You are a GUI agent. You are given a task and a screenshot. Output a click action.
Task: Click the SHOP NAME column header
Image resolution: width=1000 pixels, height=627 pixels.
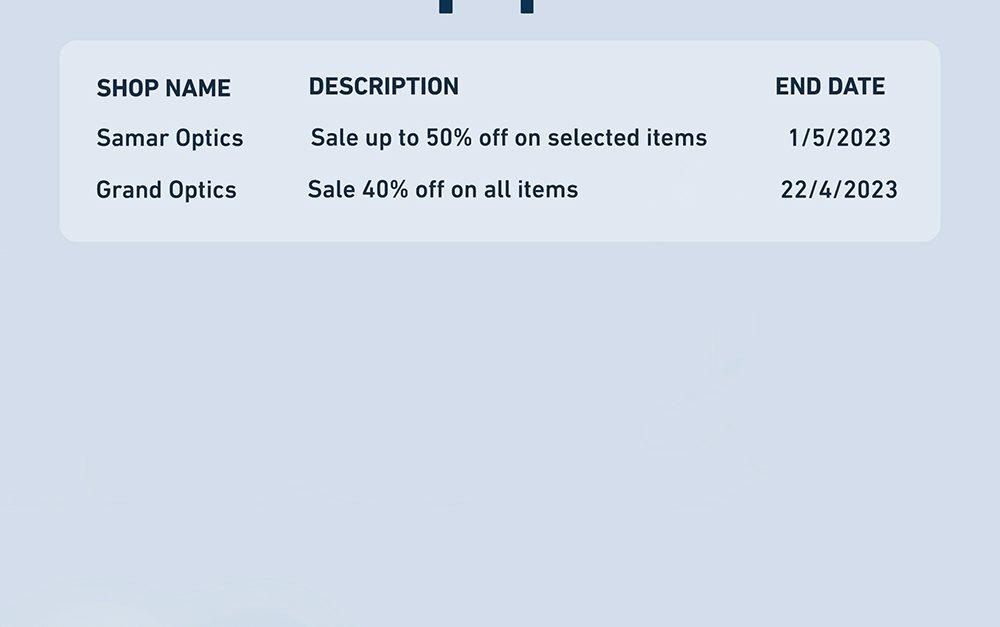coord(163,88)
